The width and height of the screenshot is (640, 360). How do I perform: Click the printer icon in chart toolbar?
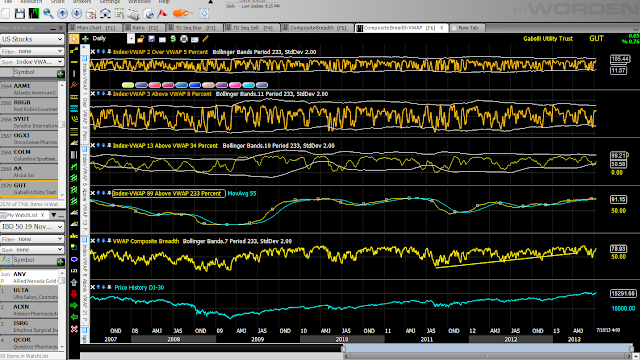[184, 39]
